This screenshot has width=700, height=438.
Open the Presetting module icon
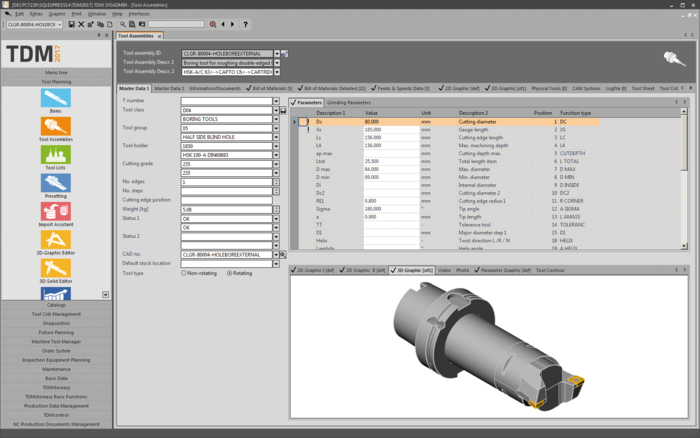point(56,183)
